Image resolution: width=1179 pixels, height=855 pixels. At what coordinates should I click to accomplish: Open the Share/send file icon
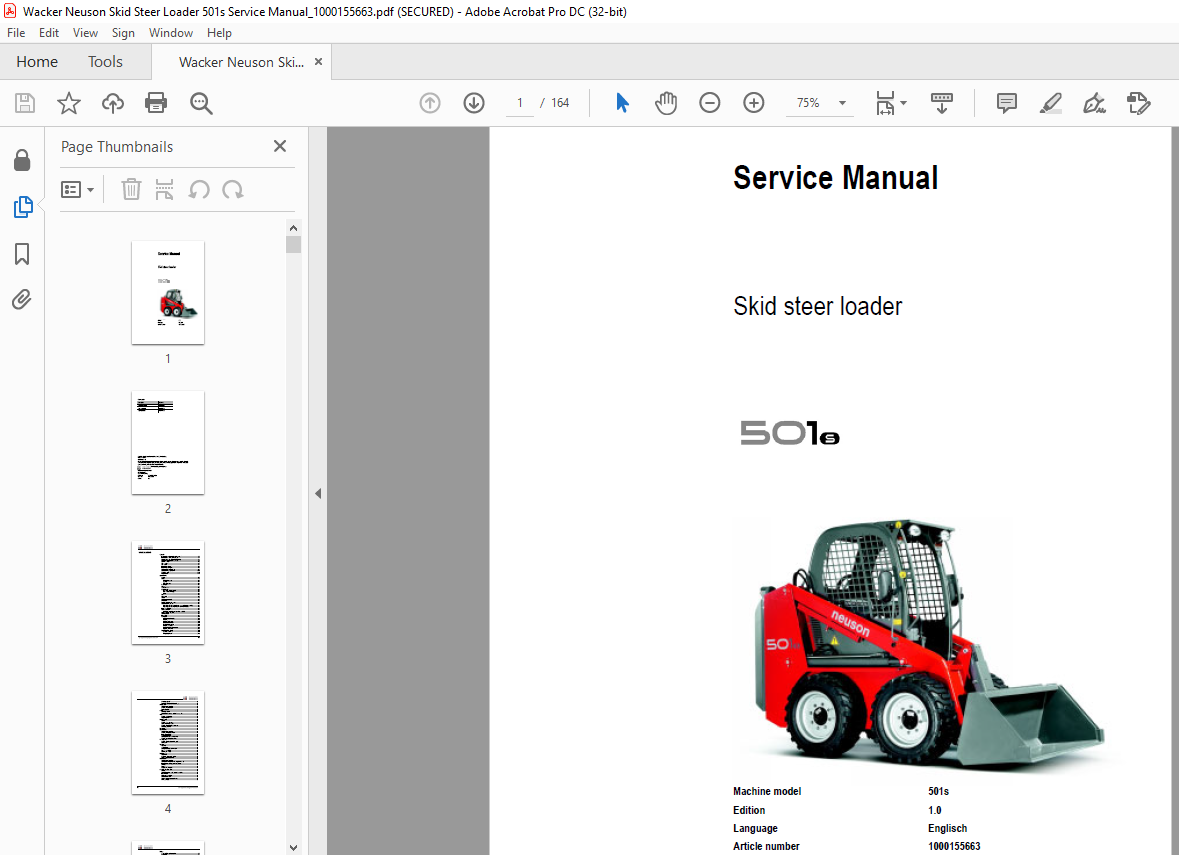(x=1138, y=103)
